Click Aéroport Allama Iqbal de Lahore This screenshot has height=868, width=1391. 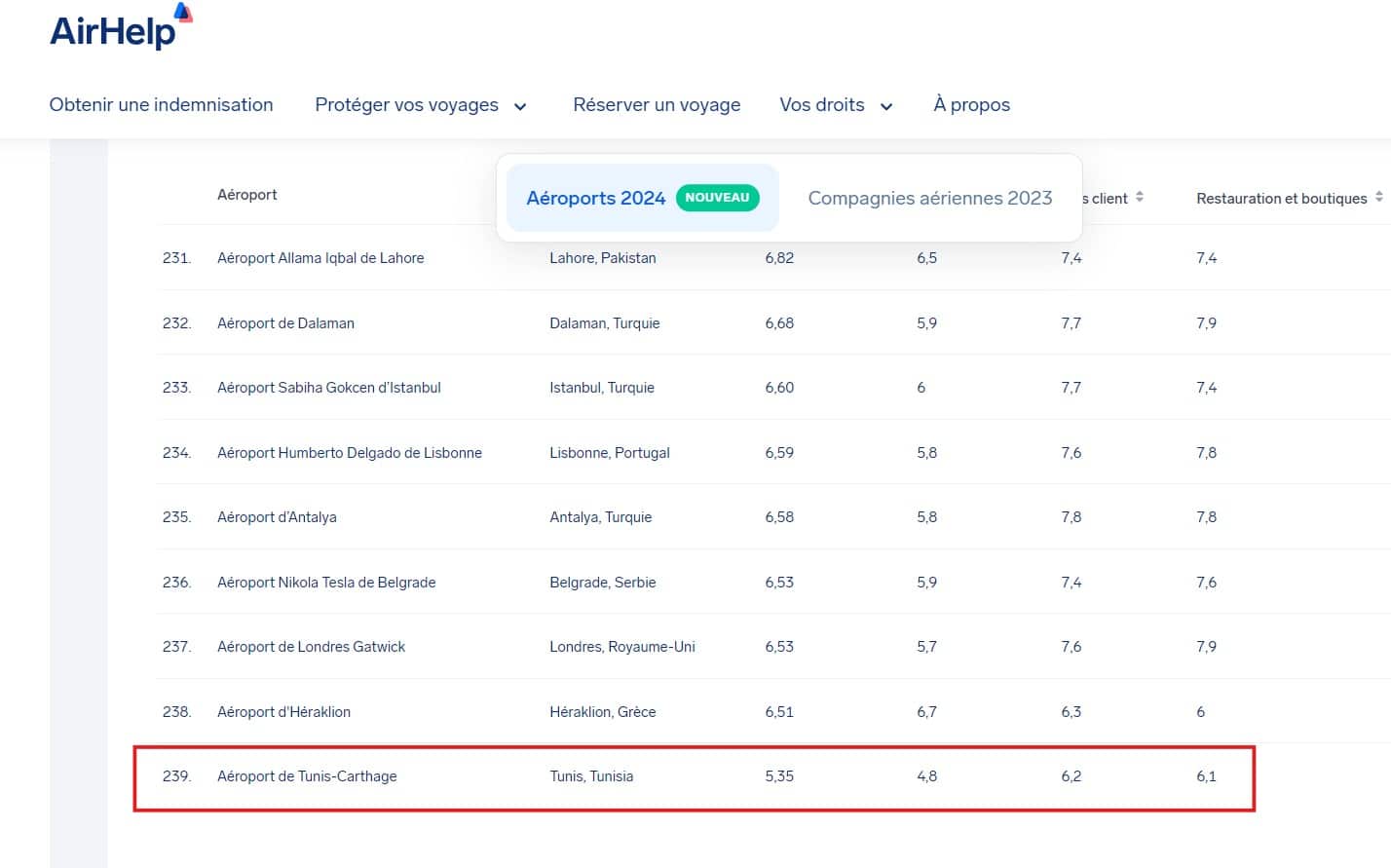click(320, 257)
